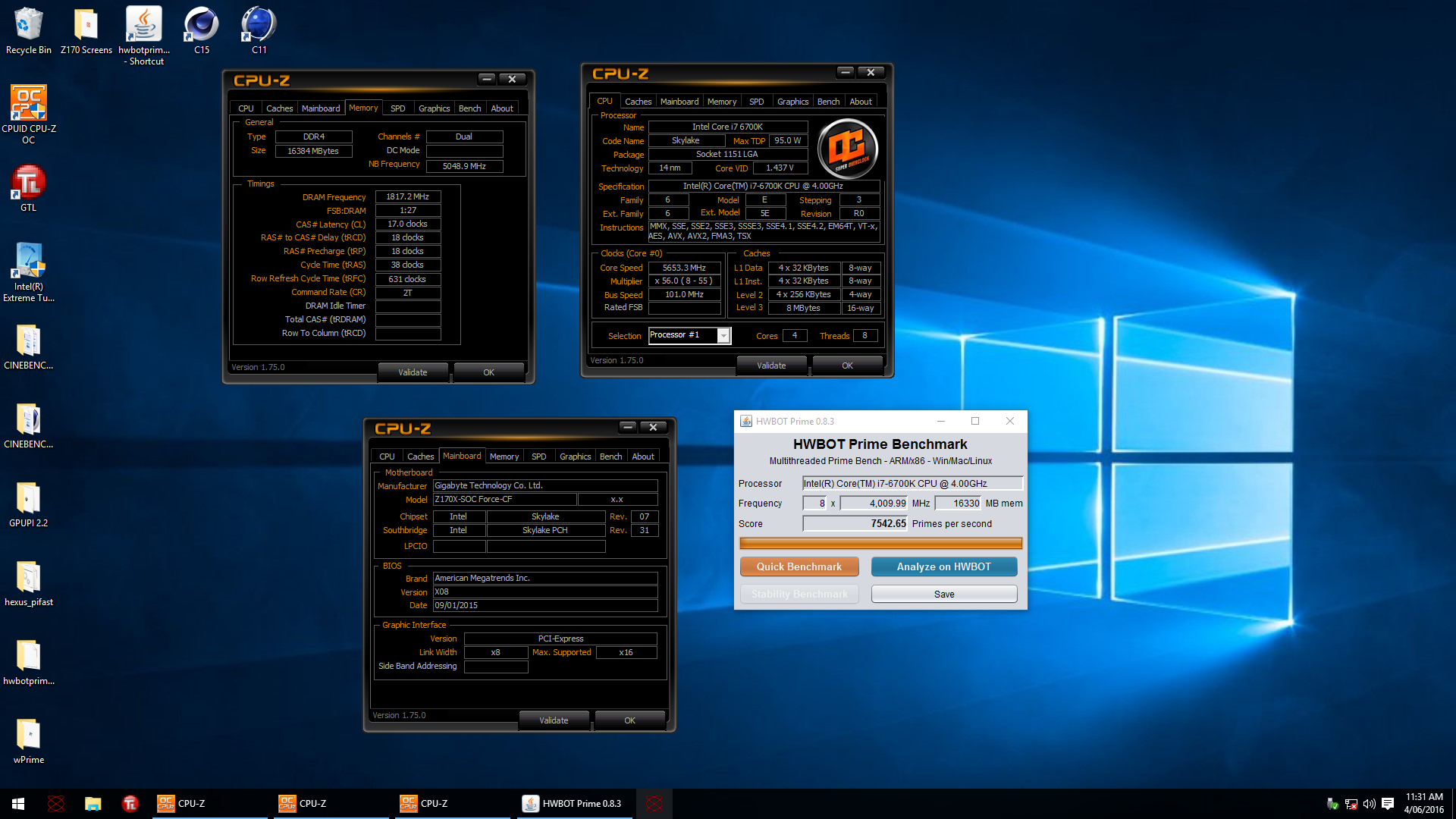Click OK in Mainboard CPU-Z window
Screen dimensions: 1456x819
coord(629,720)
